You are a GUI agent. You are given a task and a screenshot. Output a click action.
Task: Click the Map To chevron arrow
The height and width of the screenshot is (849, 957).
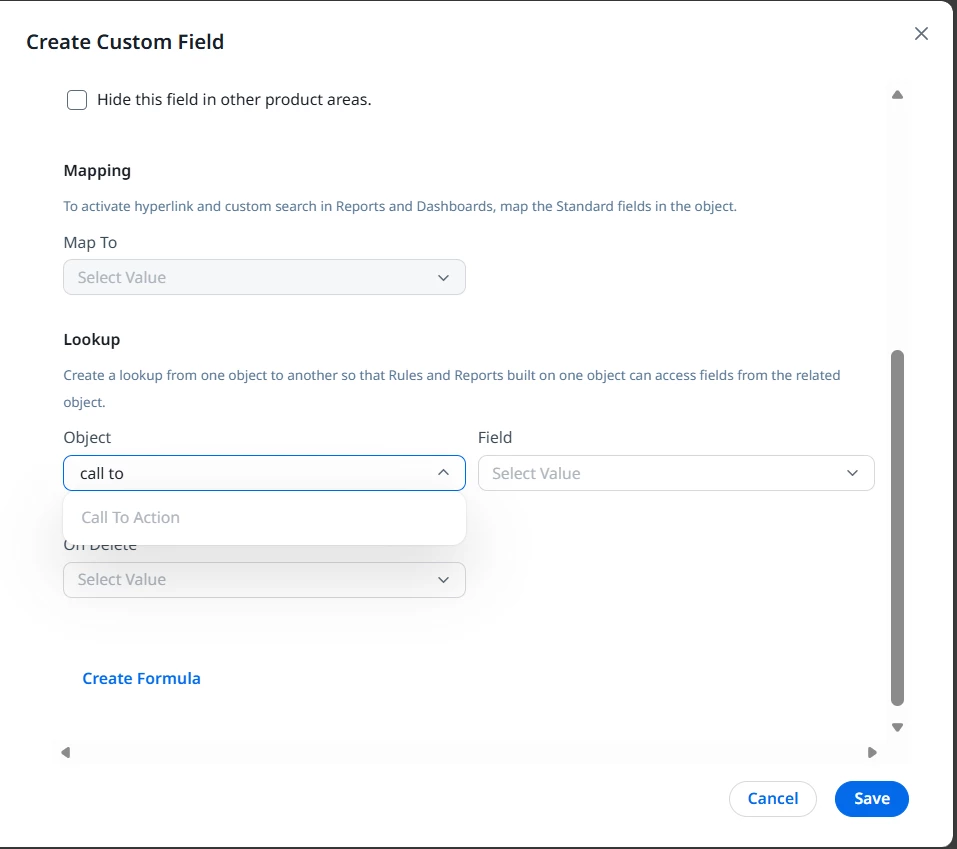click(444, 278)
